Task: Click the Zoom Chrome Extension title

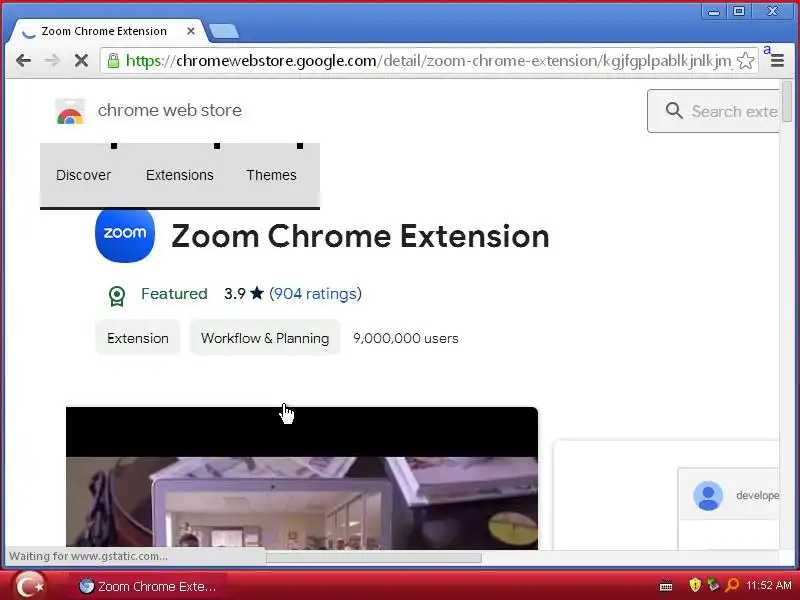Action: point(360,236)
